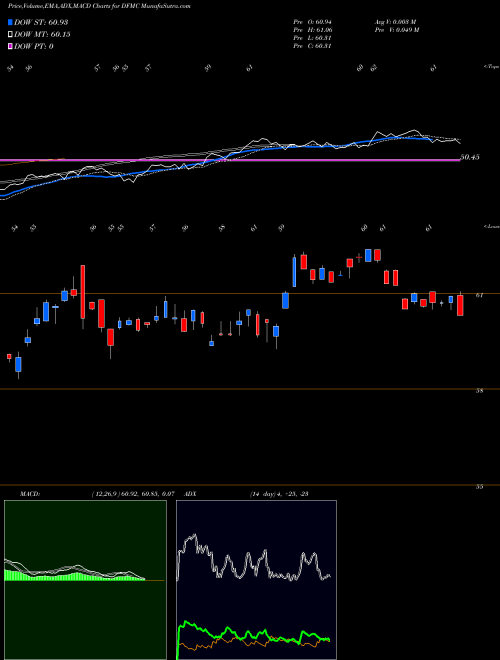Screen dimensions: 500x660
Task: Click the 50.45 magenta line label
Action: click(x=470, y=157)
